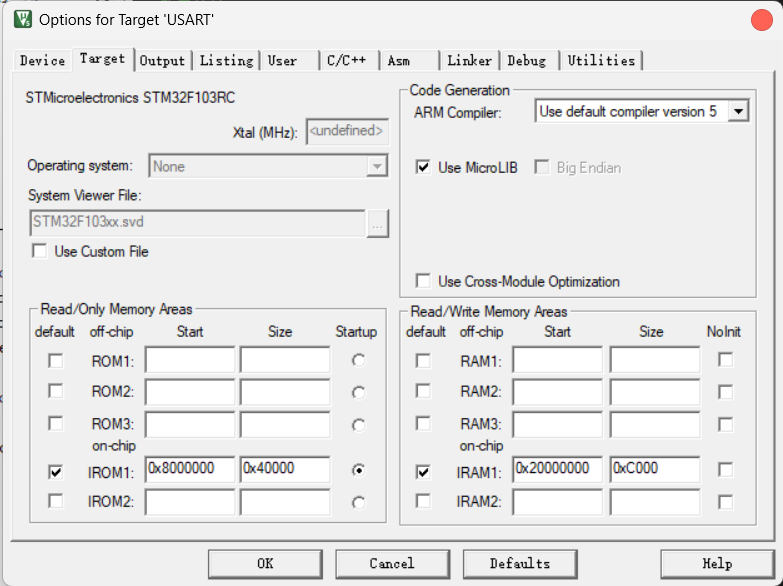This screenshot has width=783, height=586.
Task: Click the RAM2 Size field
Action: (x=655, y=392)
